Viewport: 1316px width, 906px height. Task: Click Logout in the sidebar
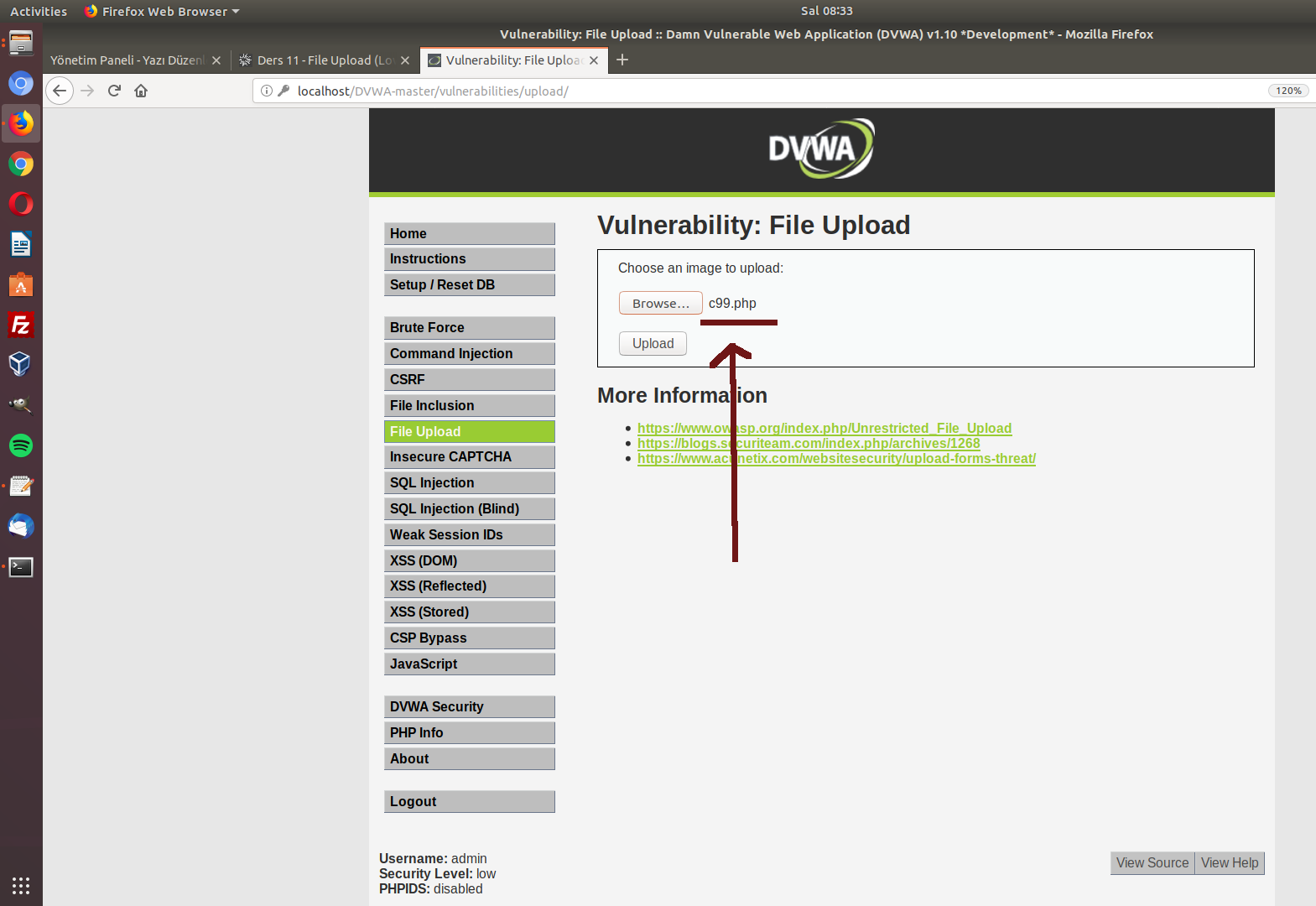pyautogui.click(x=470, y=801)
